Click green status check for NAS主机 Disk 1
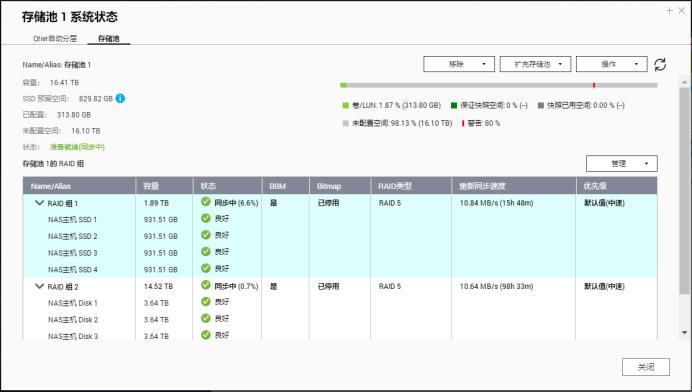The height and width of the screenshot is (392, 692). pos(206,302)
